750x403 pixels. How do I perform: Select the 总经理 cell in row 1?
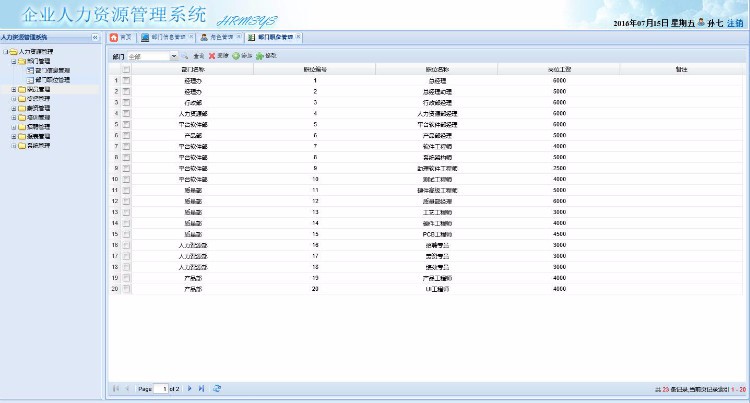pyautogui.click(x=437, y=80)
